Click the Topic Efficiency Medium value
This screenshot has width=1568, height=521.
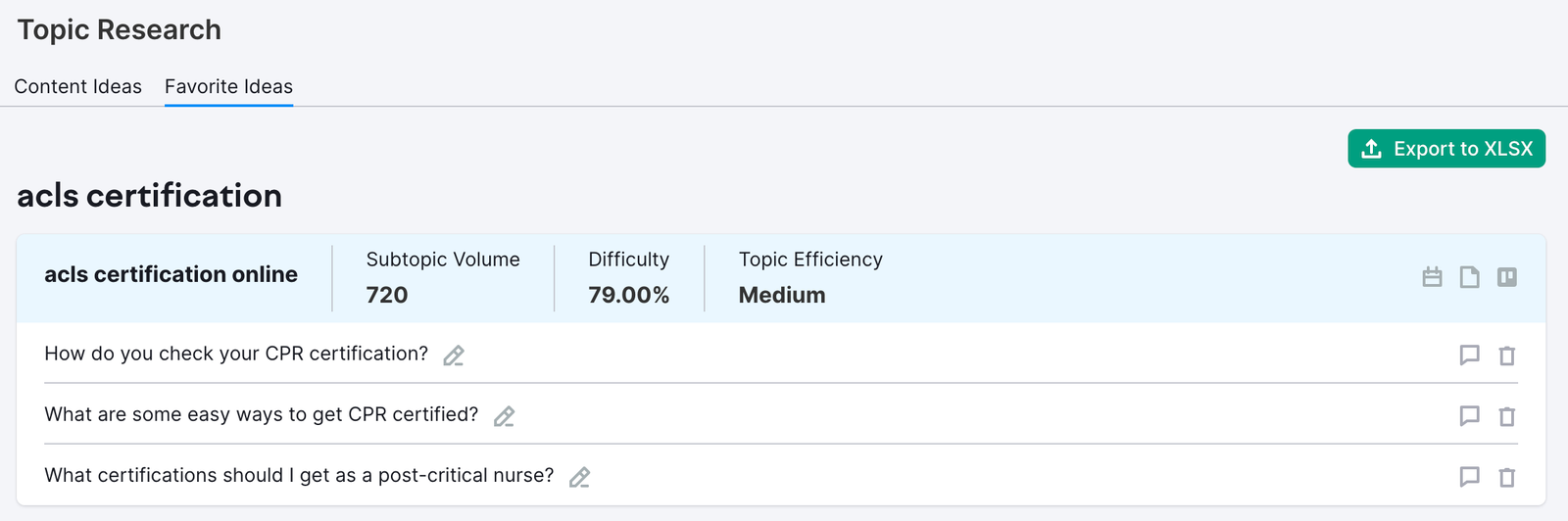781,295
